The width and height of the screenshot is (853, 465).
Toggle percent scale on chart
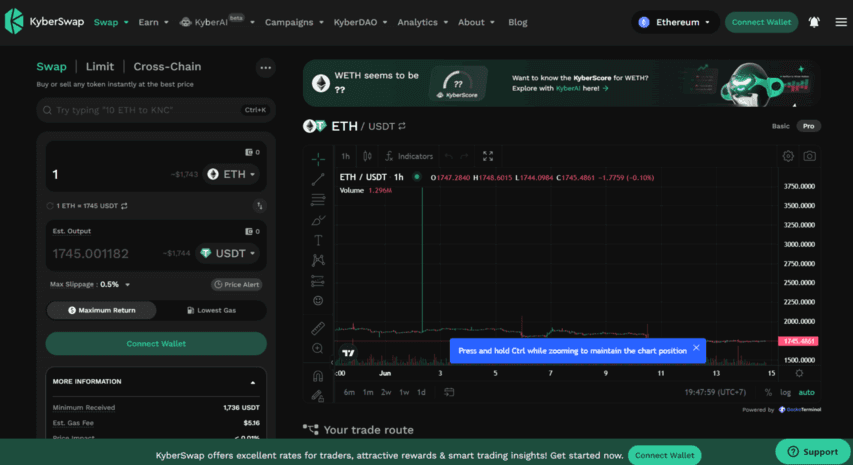pyautogui.click(x=768, y=392)
